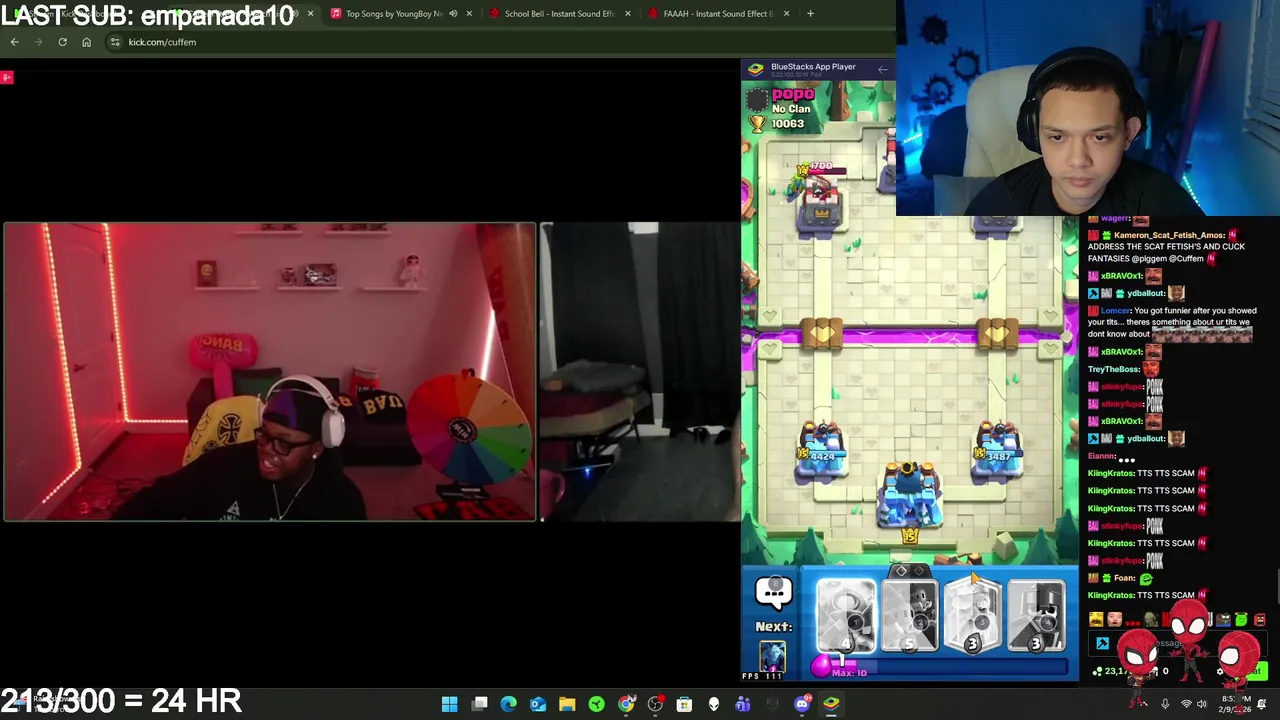Image resolution: width=1280 pixels, height=720 pixels.
Task: Open Eiannn username in chat
Action: click(x=1101, y=456)
